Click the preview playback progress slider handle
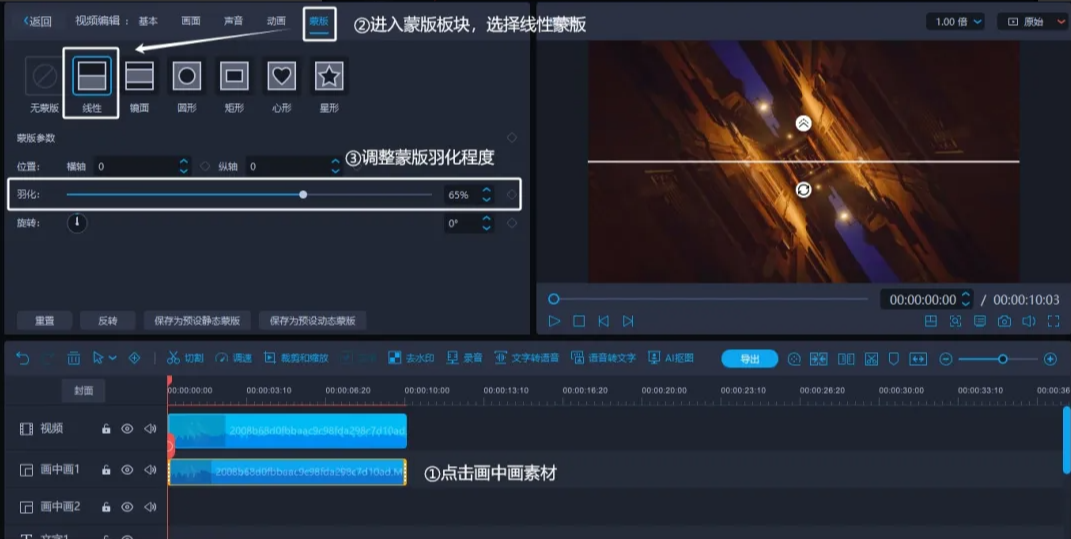The image size is (1071, 539). [x=554, y=299]
